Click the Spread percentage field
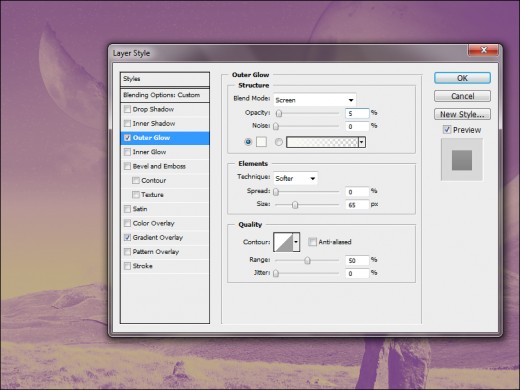 pos(357,192)
